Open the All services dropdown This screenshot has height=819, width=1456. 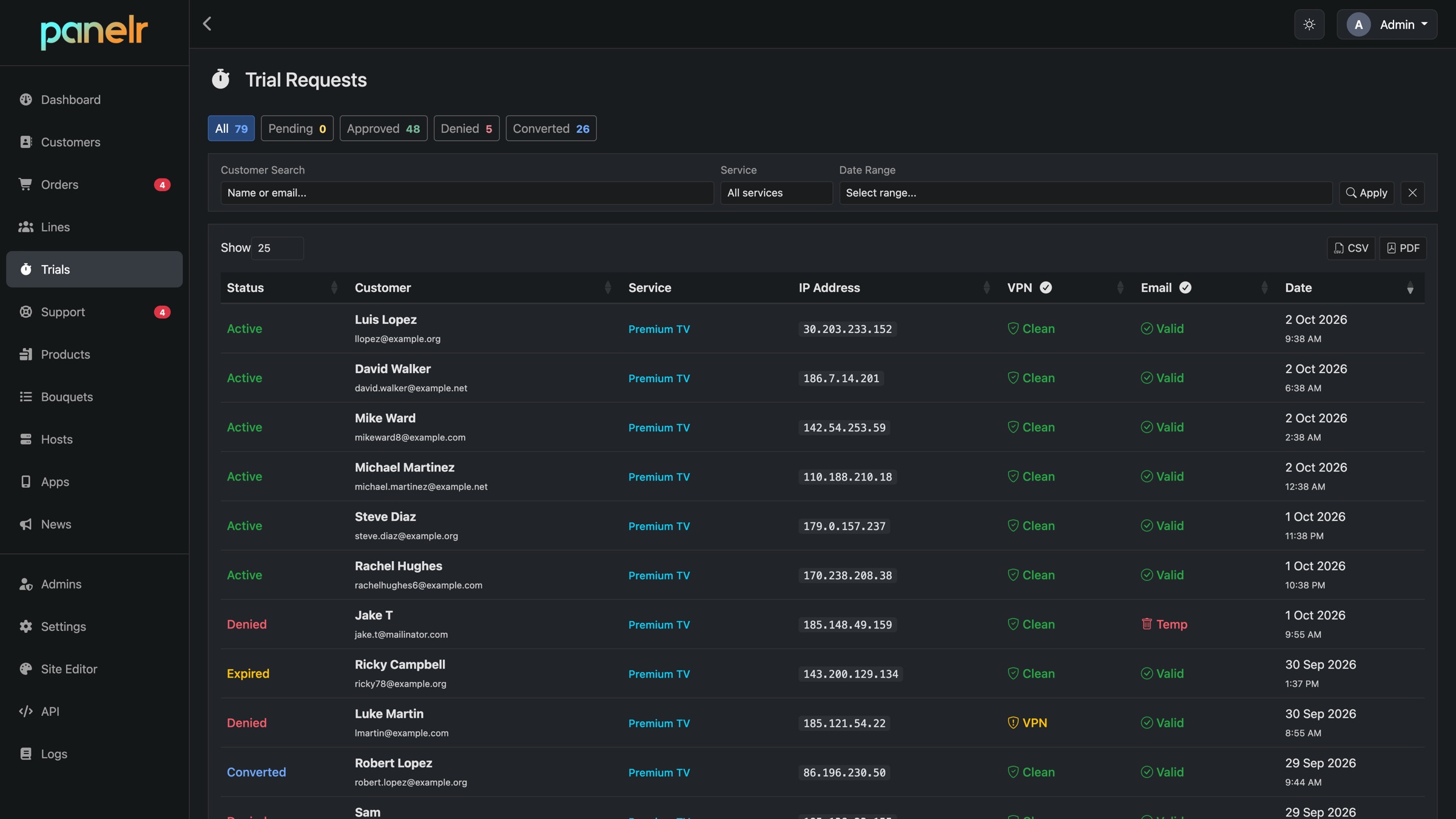pos(777,193)
